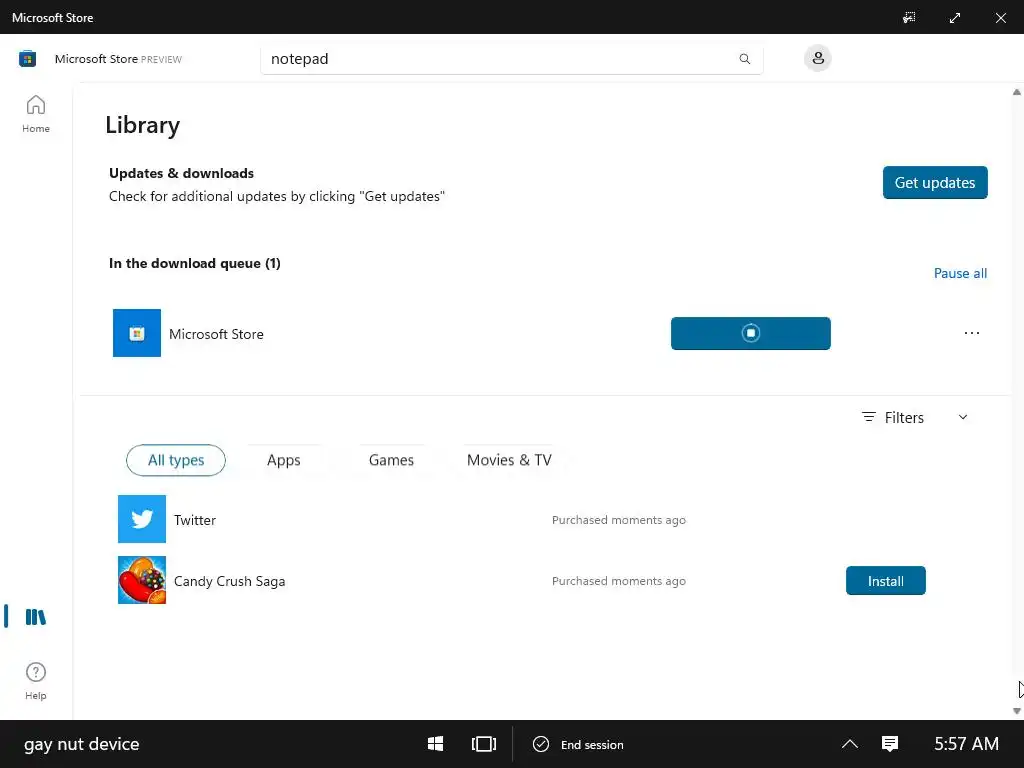Image resolution: width=1024 pixels, height=768 pixels.
Task: Click Candy Crush's 'Purchased moments ago' text
Action: 618,581
